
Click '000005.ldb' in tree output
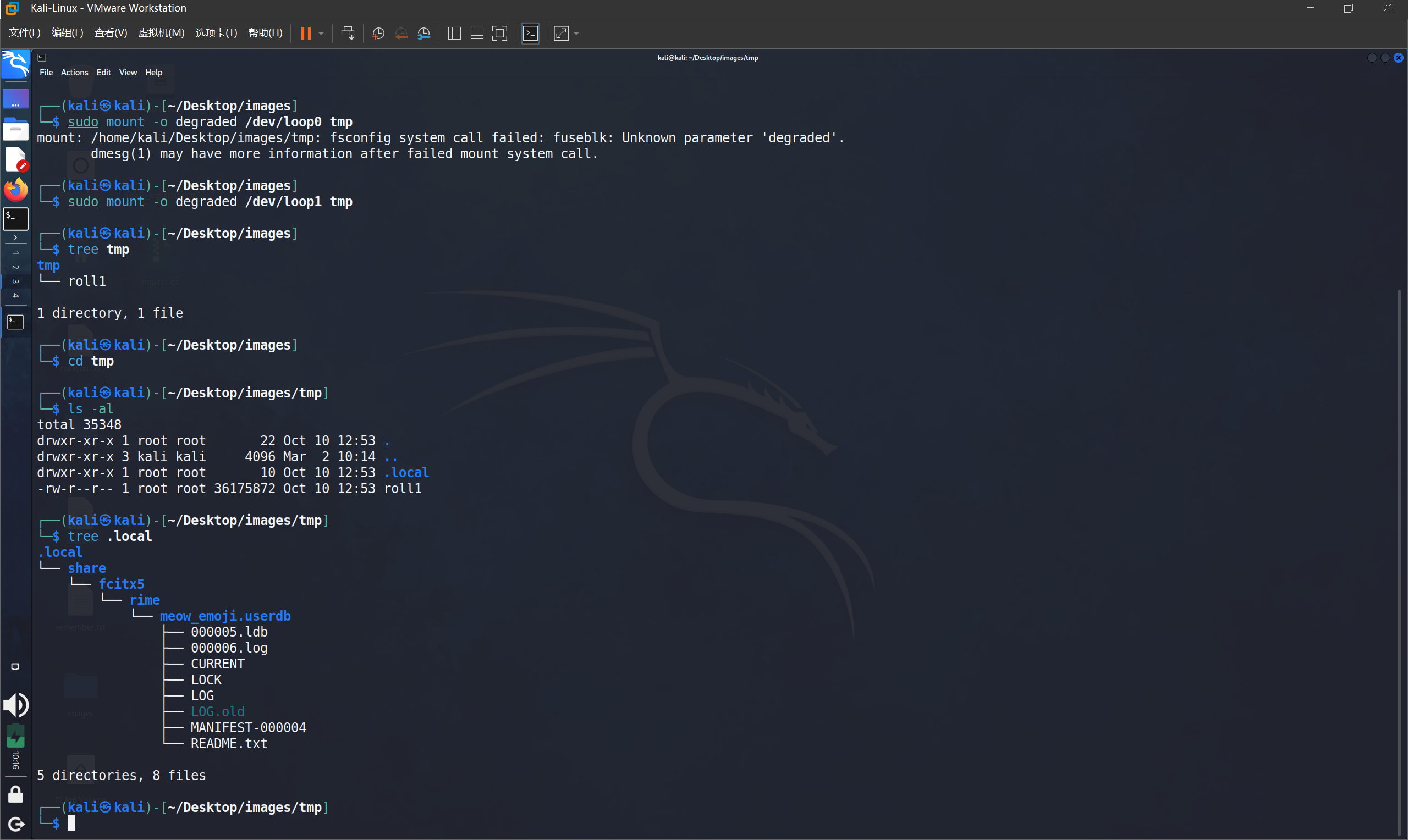[x=229, y=632]
